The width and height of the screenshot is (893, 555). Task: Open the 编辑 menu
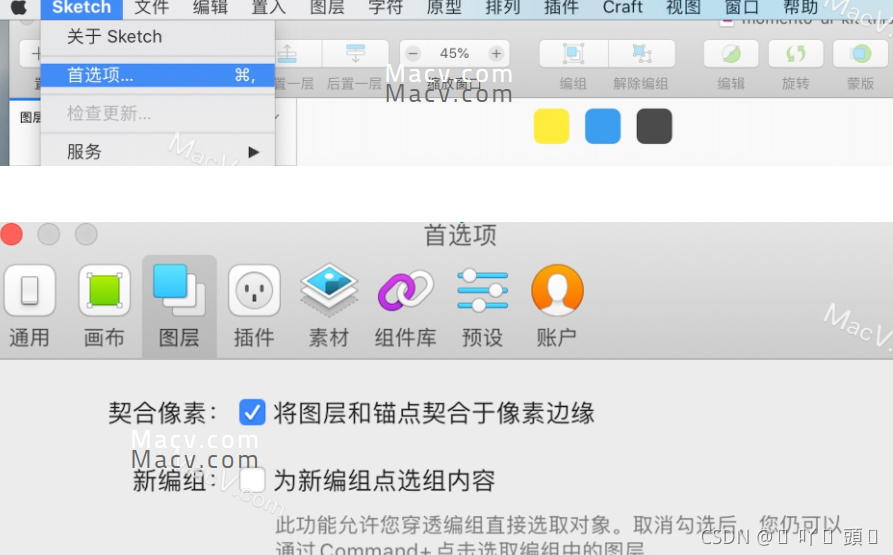point(210,7)
